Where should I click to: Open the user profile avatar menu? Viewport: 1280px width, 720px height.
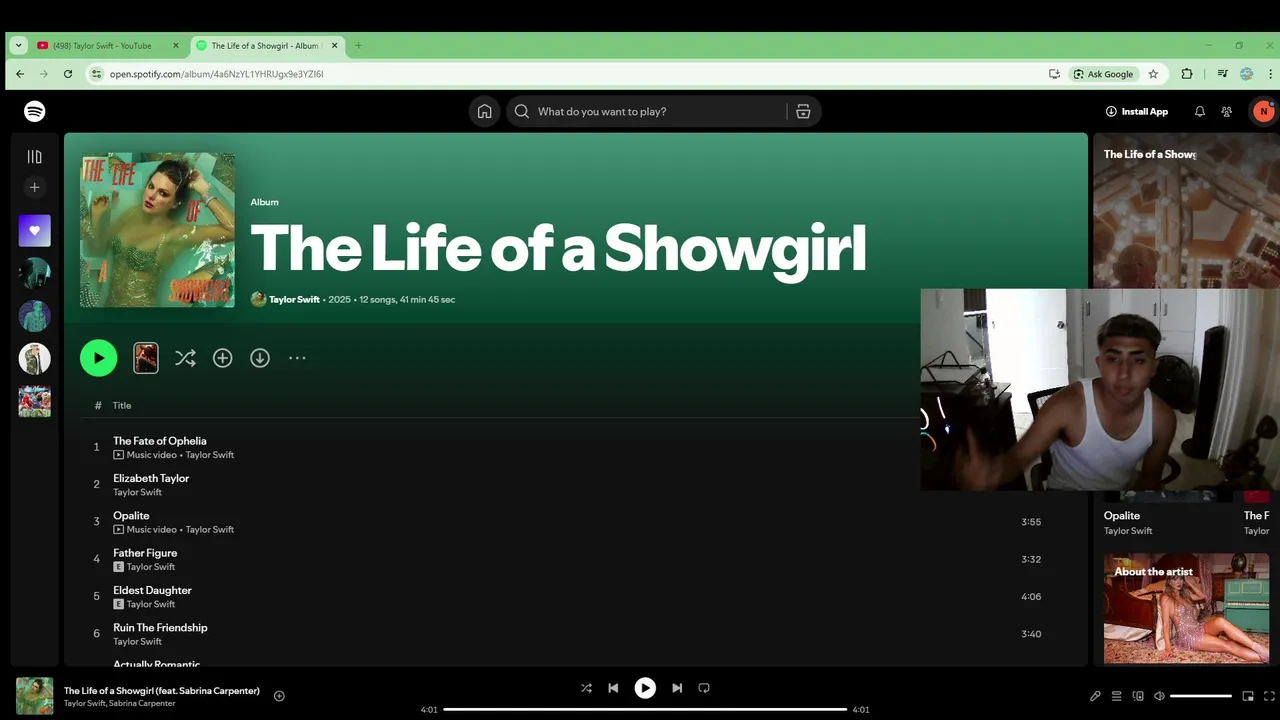pyautogui.click(x=1263, y=111)
